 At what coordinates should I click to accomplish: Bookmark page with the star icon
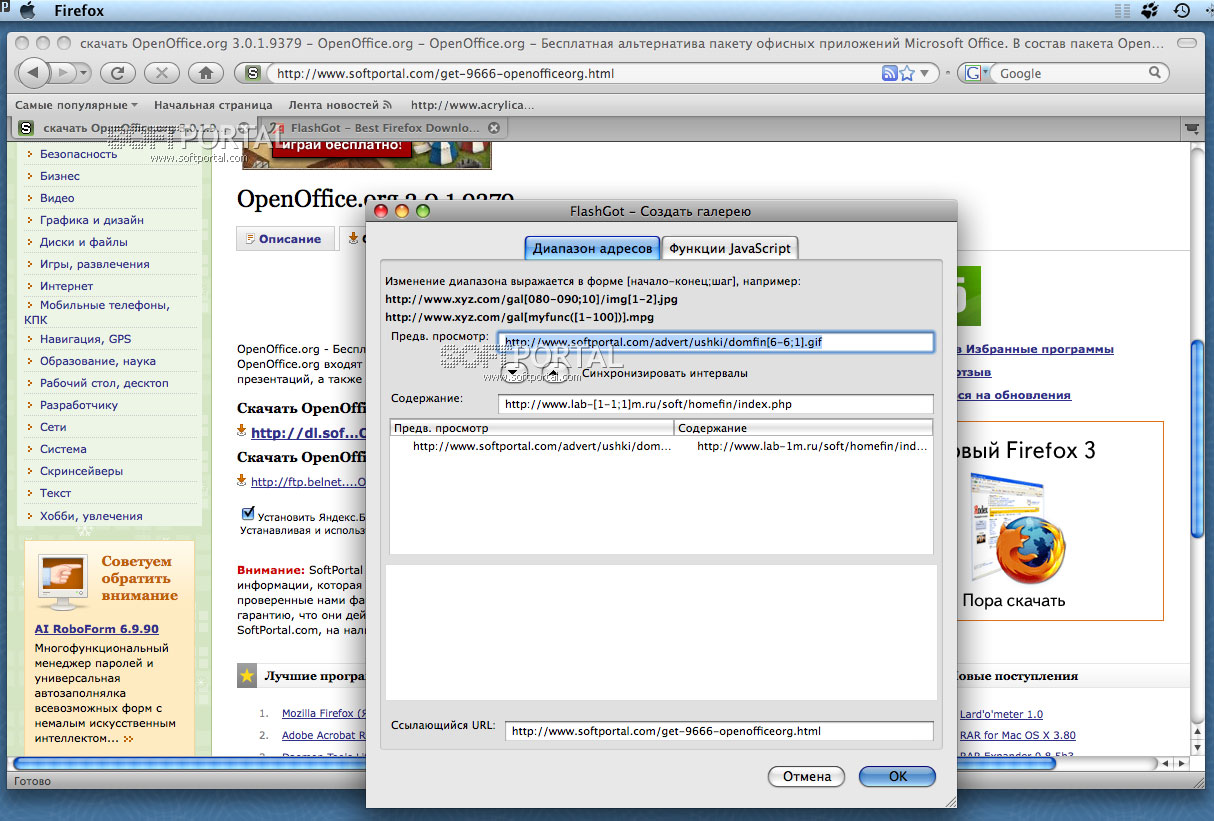coord(907,73)
